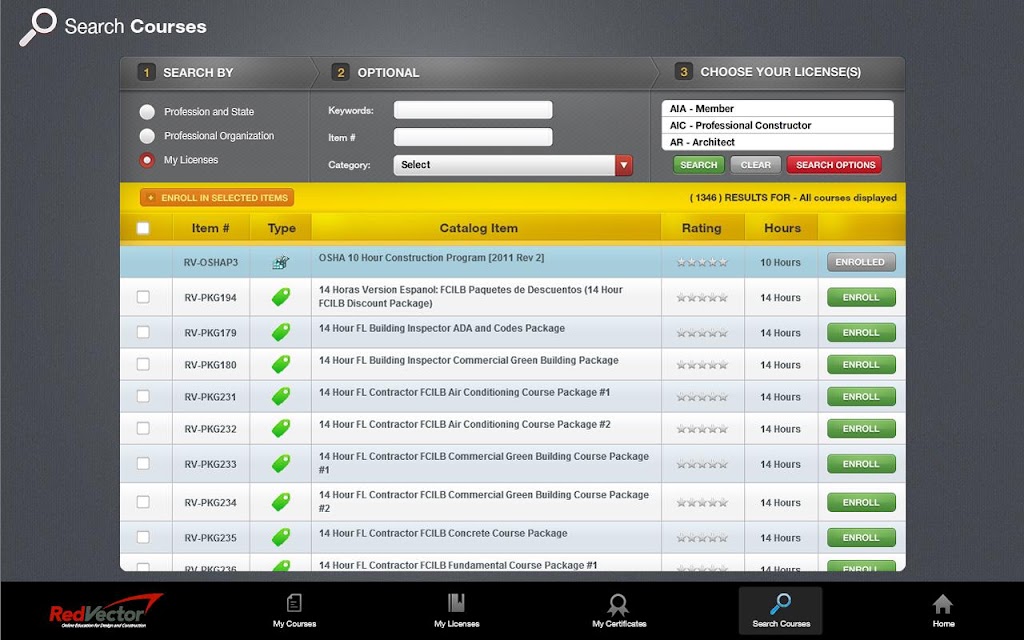Image resolution: width=1024 pixels, height=640 pixels.
Task: Click ENROLL IN SELECTED ITEMS button
Action: tap(217, 198)
